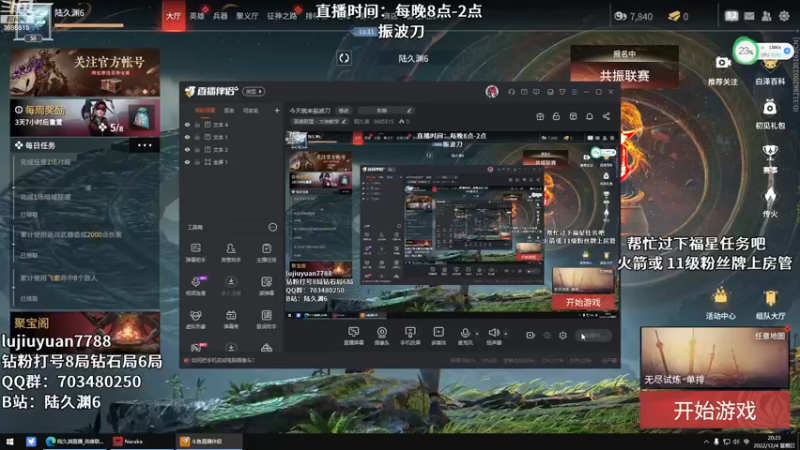
Task: Lock the 文本 4 source layer
Action: (197, 124)
